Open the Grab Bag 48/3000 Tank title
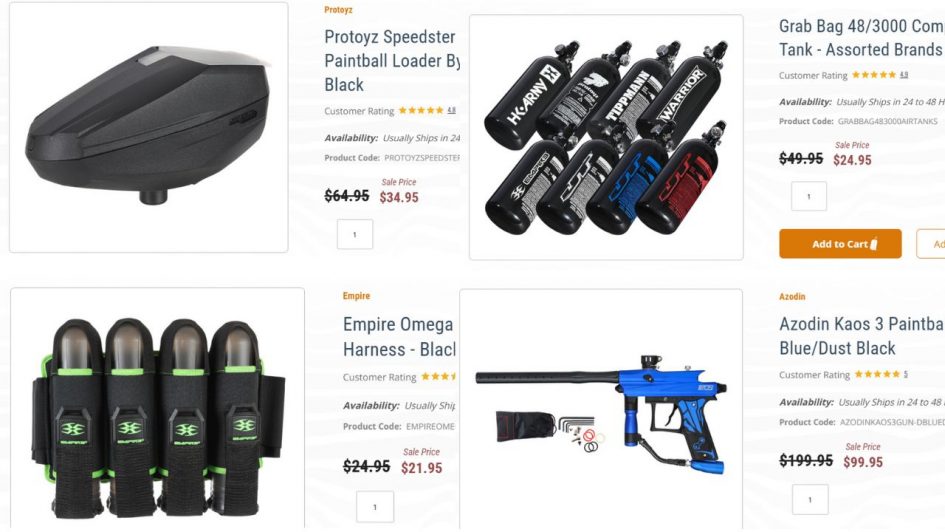Image resolution: width=945 pixels, height=532 pixels. [x=862, y=37]
